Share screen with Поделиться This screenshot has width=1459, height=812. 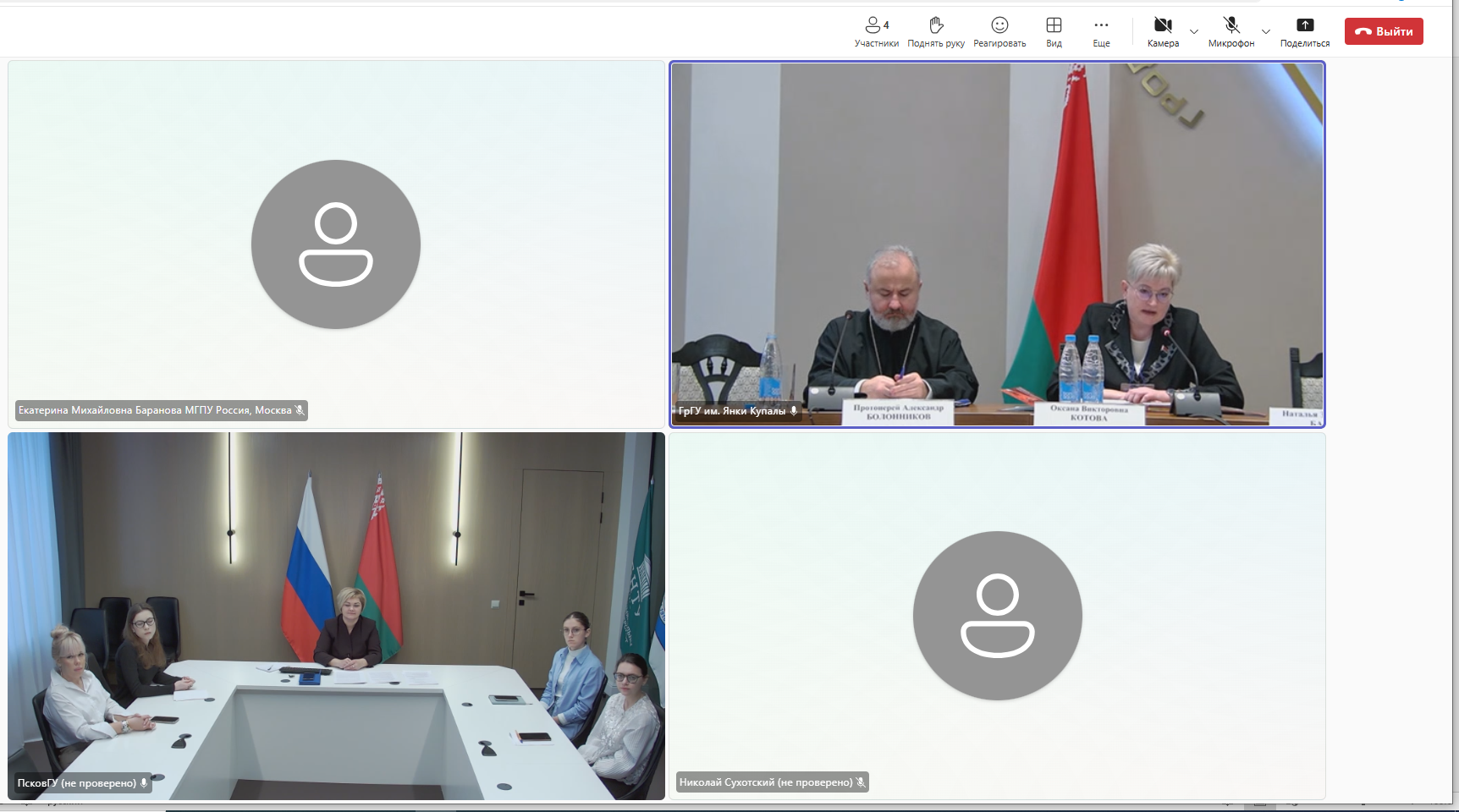coord(1305,32)
